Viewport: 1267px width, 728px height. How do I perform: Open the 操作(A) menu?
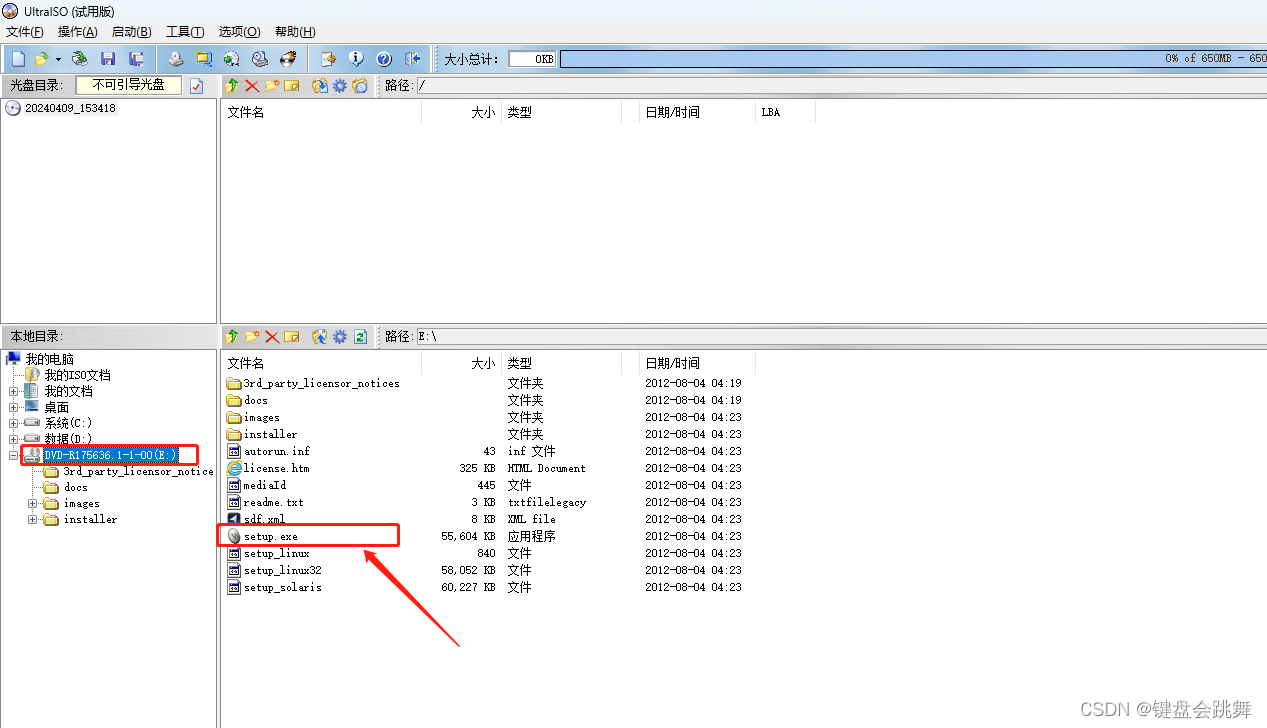point(78,32)
